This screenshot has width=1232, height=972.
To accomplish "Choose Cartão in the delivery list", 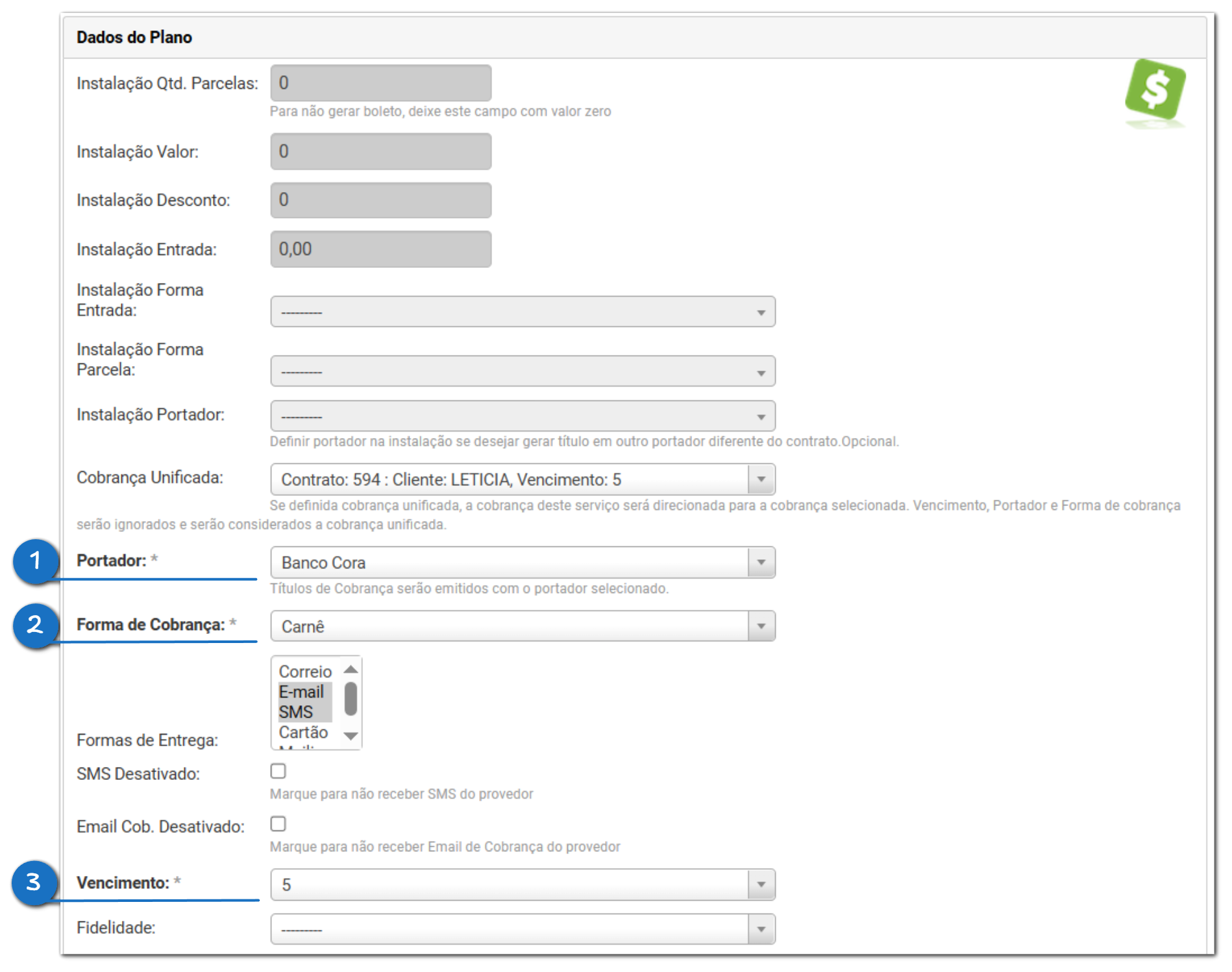I will (303, 732).
